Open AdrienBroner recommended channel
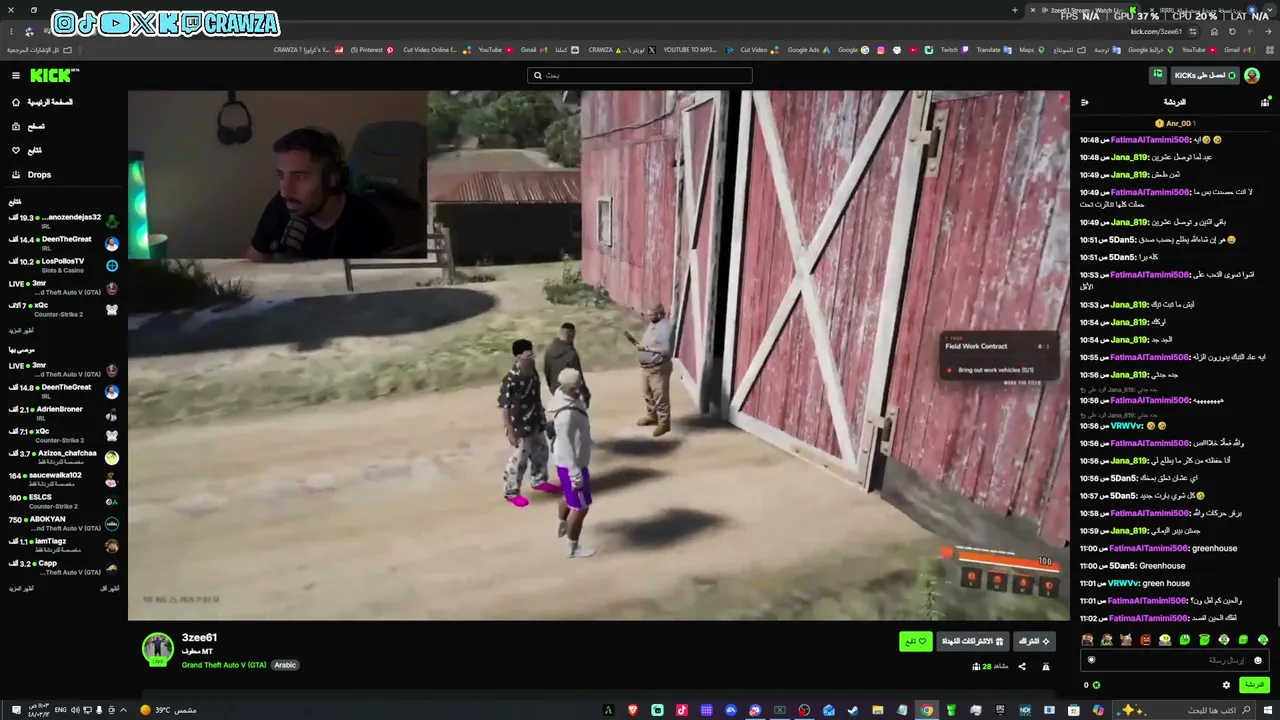 (64, 413)
